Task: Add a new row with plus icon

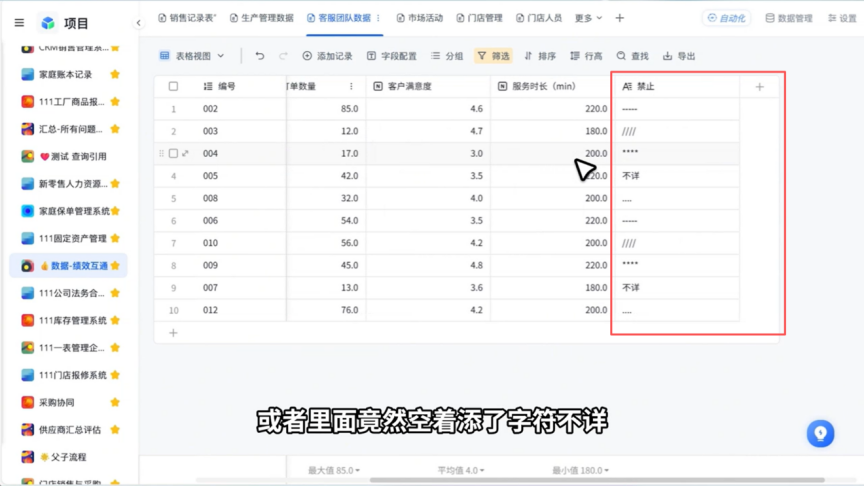Action: coord(173,333)
